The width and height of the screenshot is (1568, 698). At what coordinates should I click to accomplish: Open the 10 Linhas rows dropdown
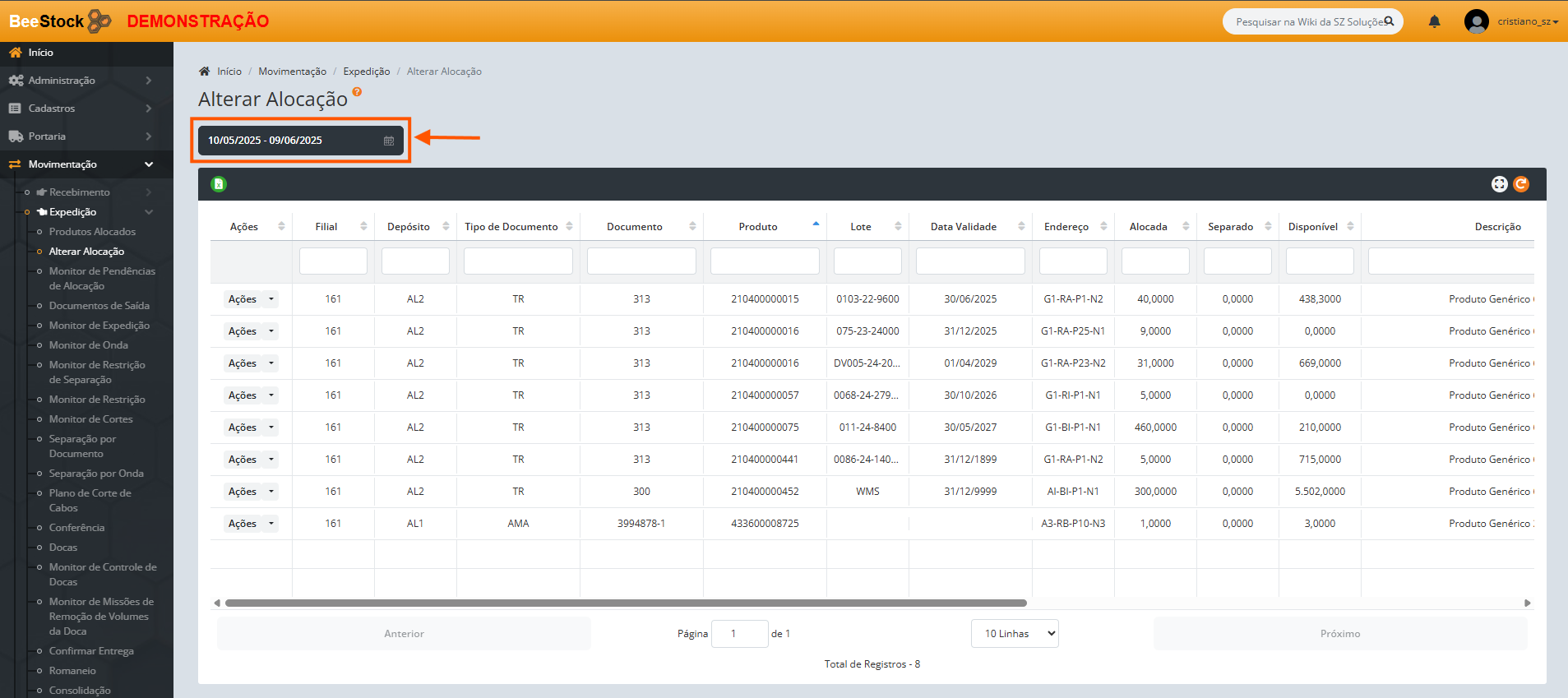pyautogui.click(x=1015, y=634)
